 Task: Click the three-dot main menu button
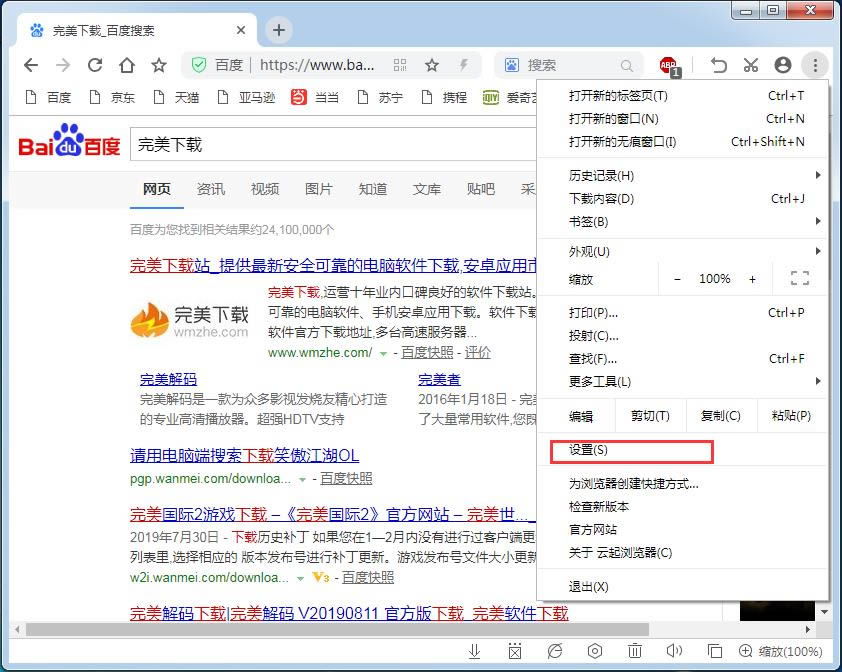(815, 65)
